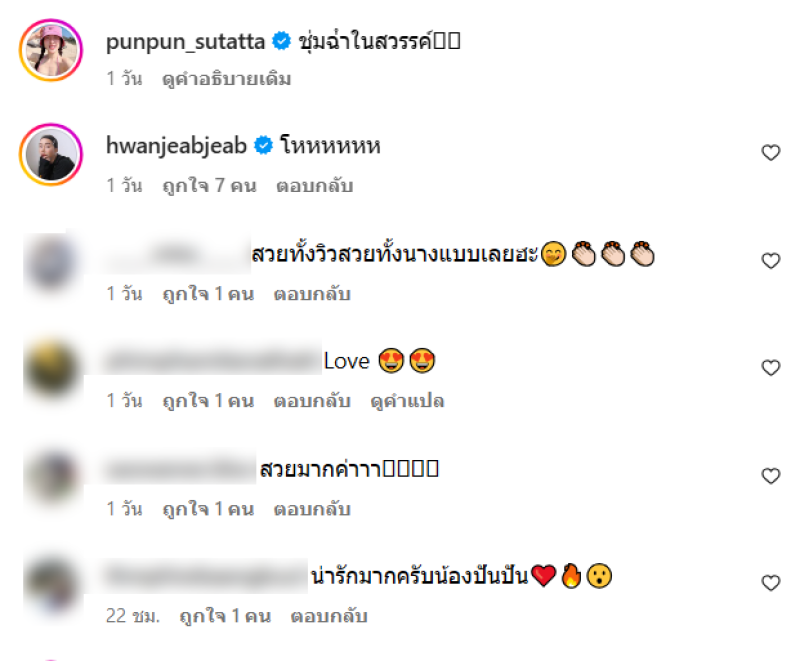Click the verified badge next to punpun_sutatta
The image size is (800, 661).
(281, 41)
